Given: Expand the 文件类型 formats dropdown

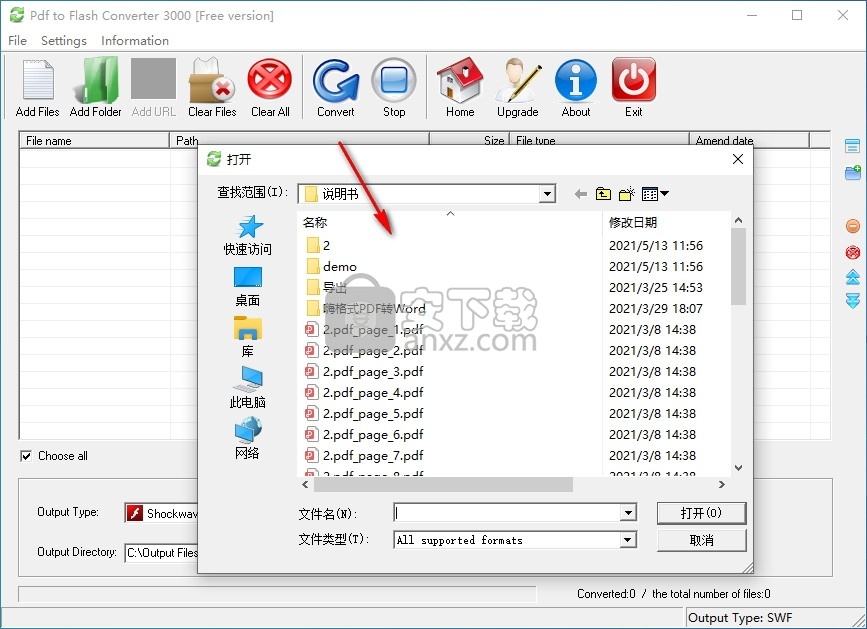Looking at the screenshot, I should tap(627, 539).
